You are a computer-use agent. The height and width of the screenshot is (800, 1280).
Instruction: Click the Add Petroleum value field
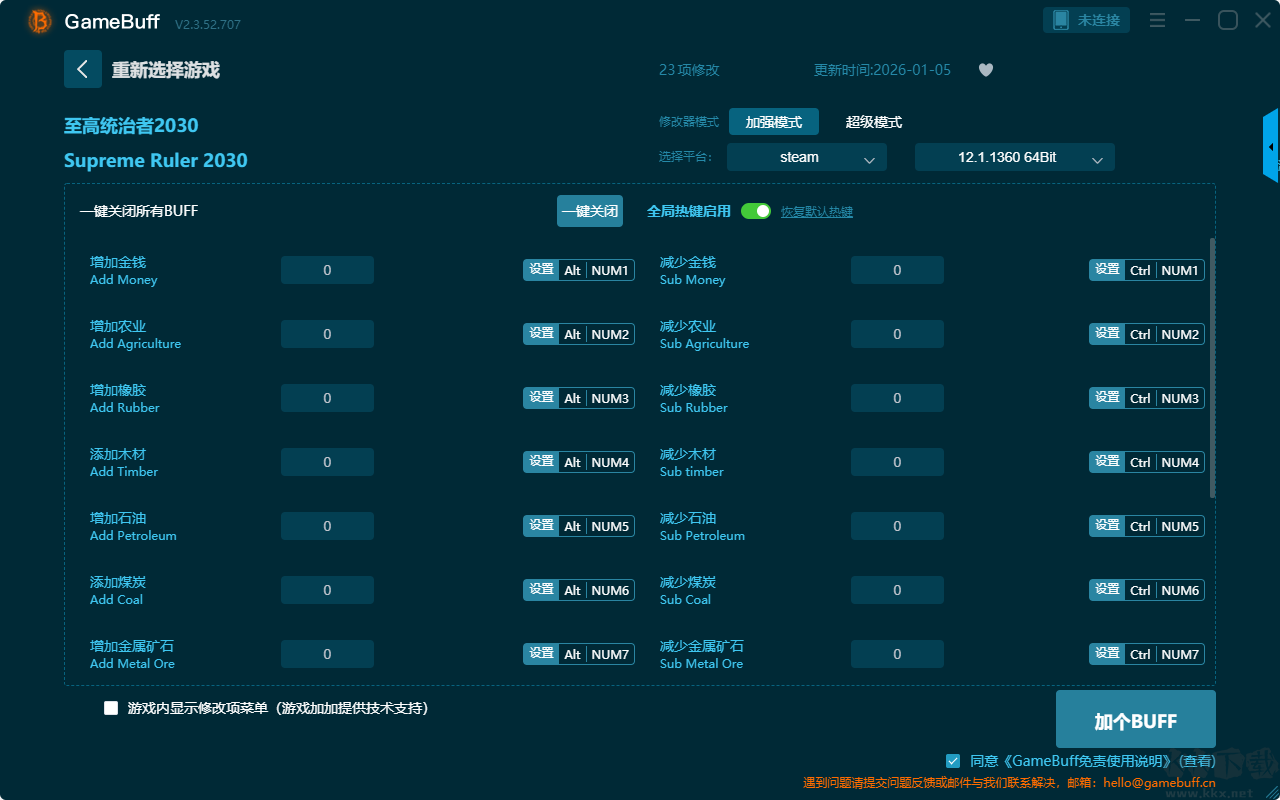[327, 526]
